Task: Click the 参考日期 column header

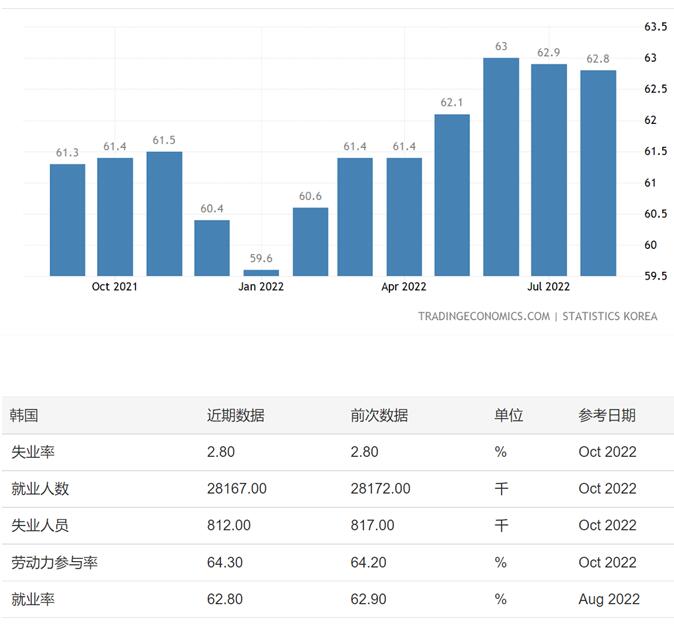Action: 607,415
